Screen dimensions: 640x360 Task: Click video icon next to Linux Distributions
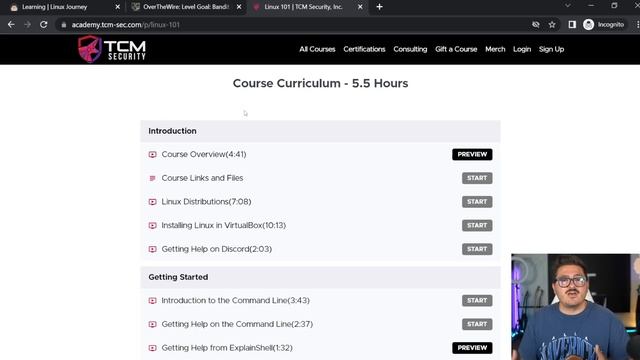pos(153,202)
